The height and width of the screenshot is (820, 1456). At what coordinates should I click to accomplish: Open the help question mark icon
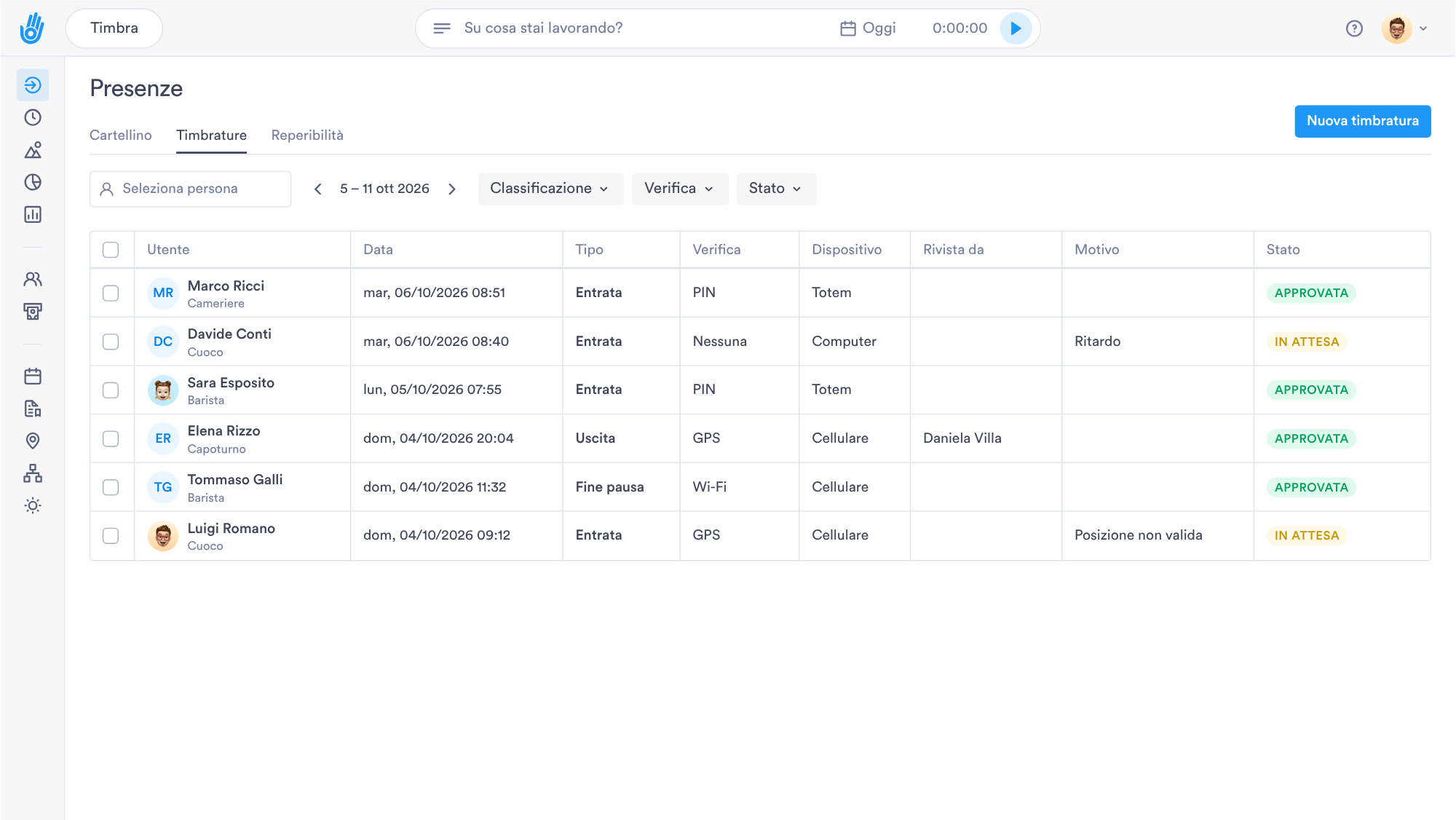[x=1354, y=28]
